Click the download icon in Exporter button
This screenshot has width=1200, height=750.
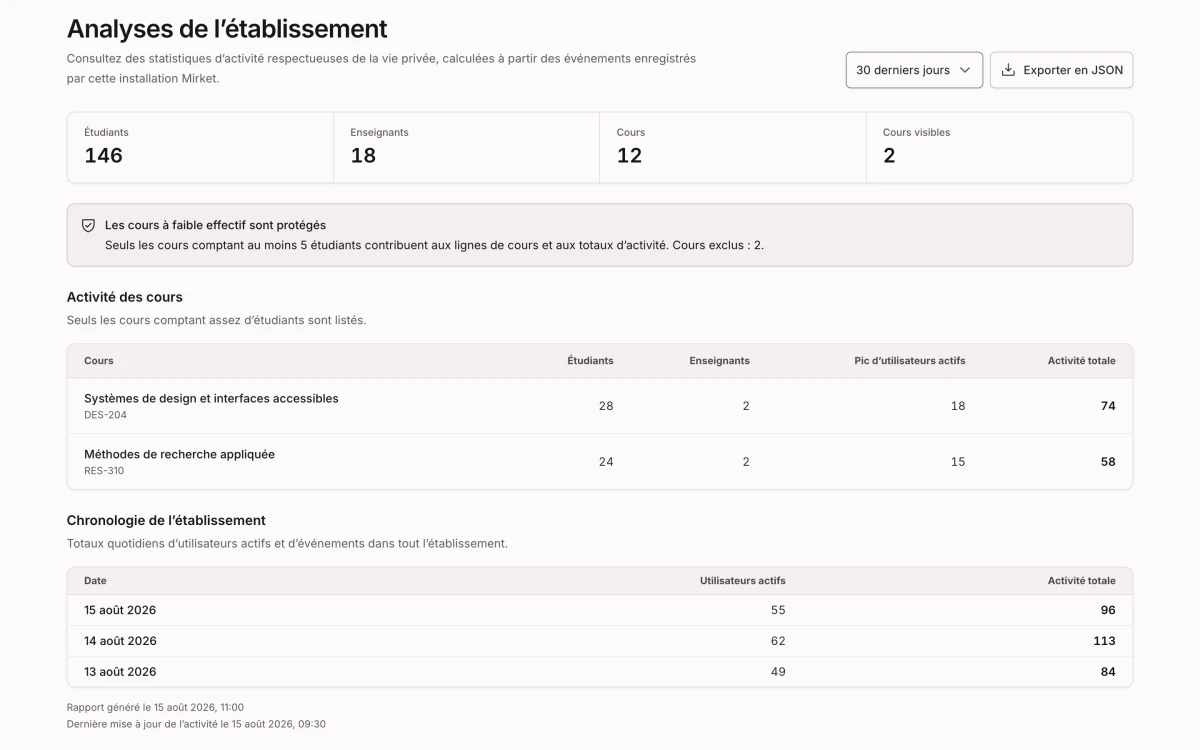tap(1008, 70)
